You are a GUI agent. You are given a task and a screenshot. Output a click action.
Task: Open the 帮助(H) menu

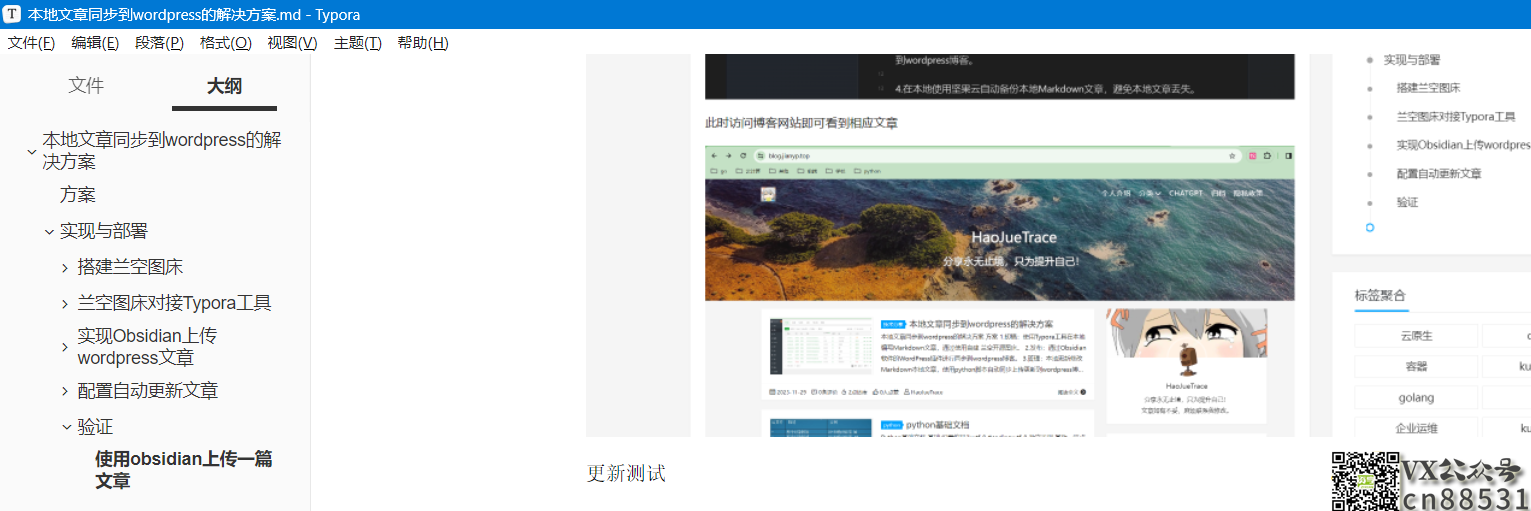tap(423, 43)
